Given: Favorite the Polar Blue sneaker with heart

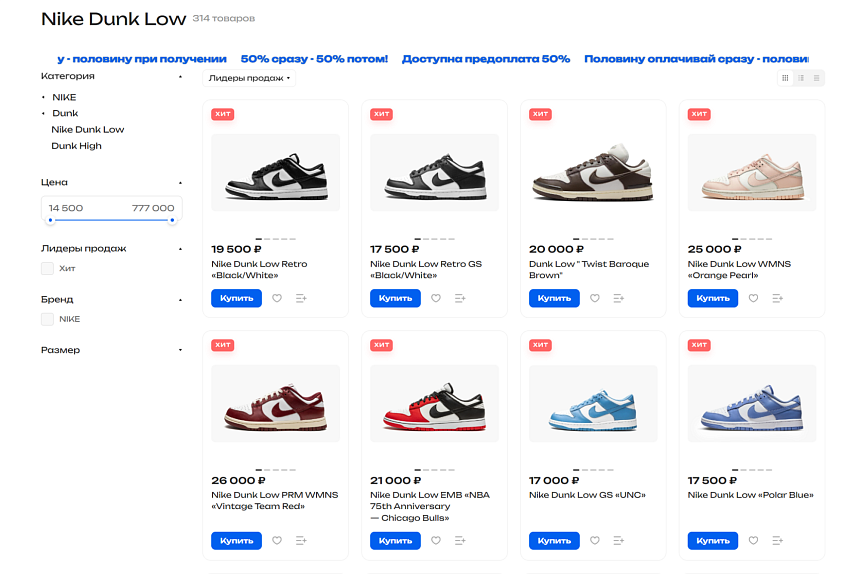Looking at the screenshot, I should pos(754,541).
